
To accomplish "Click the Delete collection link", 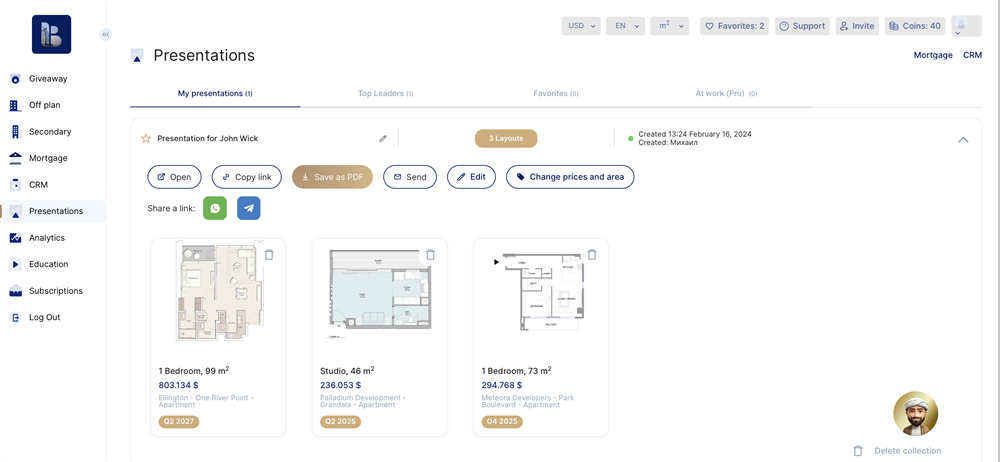I will click(x=906, y=451).
